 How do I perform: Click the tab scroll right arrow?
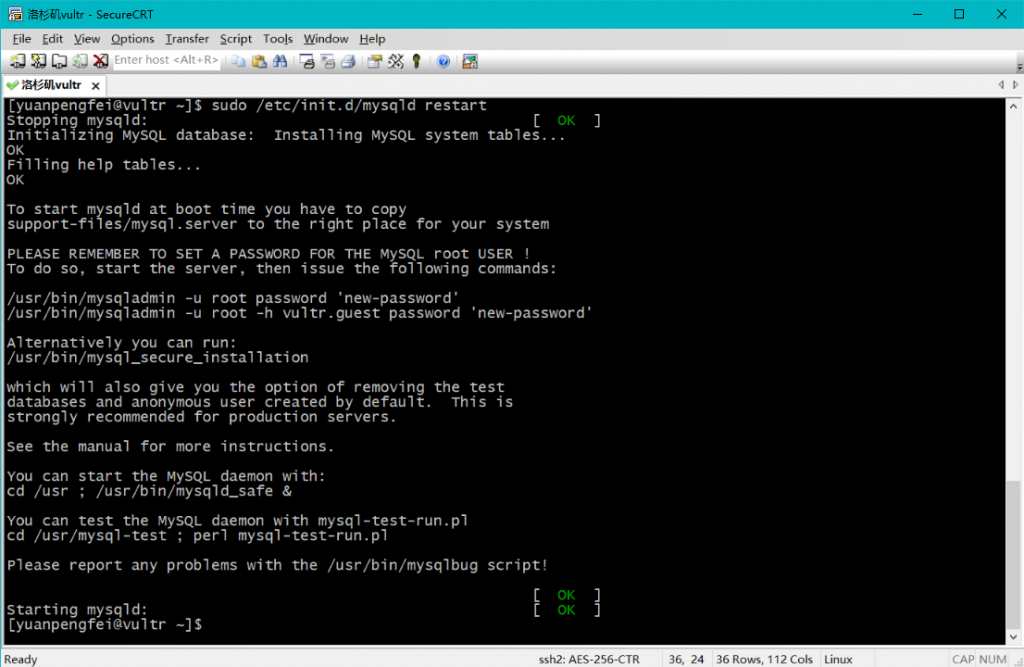1015,85
